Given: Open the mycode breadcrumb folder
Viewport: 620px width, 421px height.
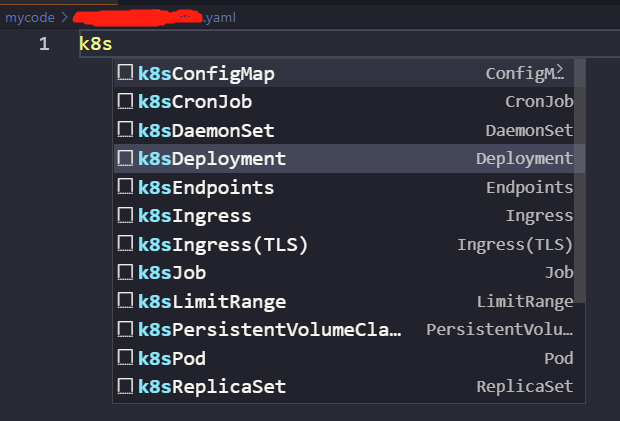Looking at the screenshot, I should (30, 18).
